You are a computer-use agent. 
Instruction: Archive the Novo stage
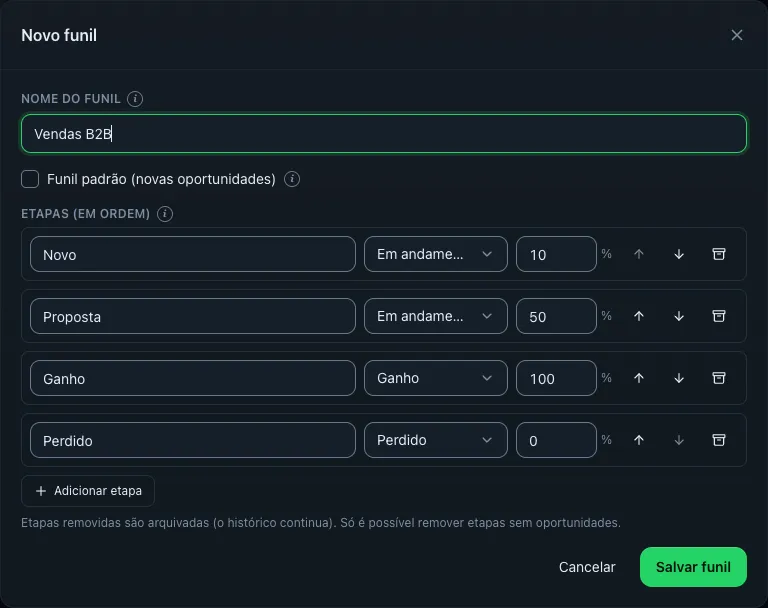coord(719,254)
